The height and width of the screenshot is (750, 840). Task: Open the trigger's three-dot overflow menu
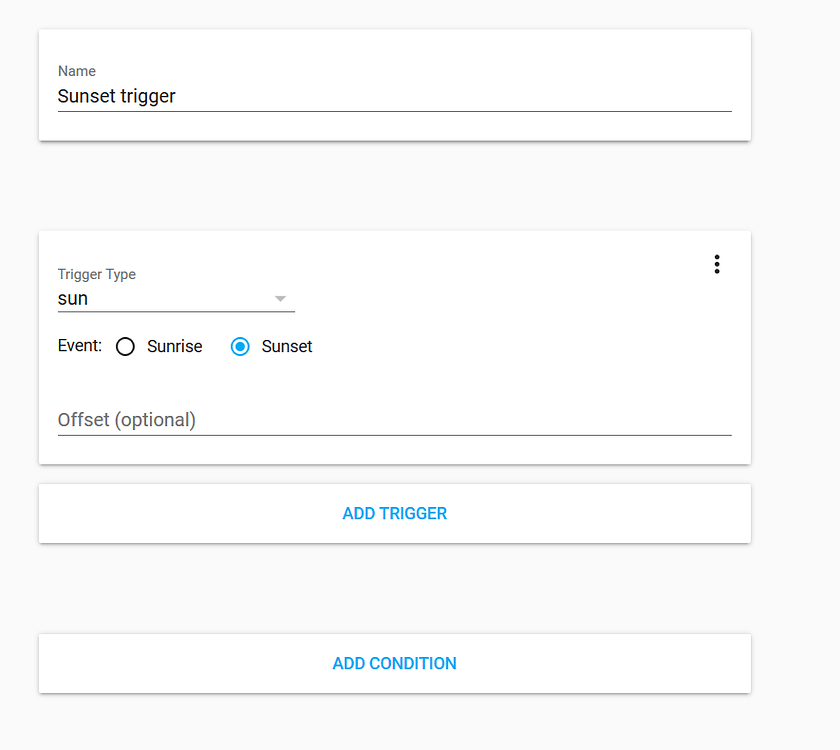[717, 264]
